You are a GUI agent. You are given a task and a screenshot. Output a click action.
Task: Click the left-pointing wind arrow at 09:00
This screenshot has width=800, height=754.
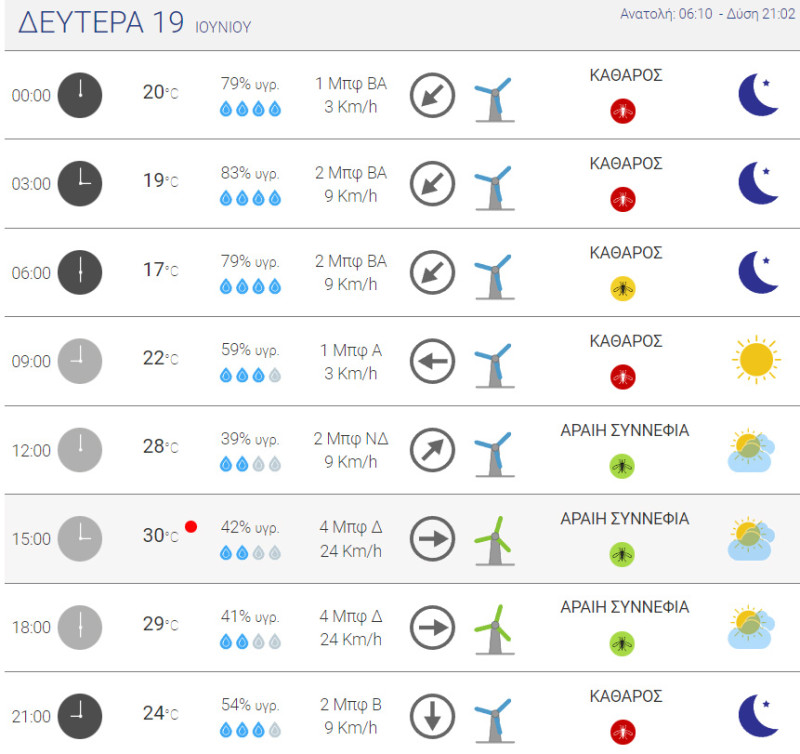pyautogui.click(x=432, y=361)
